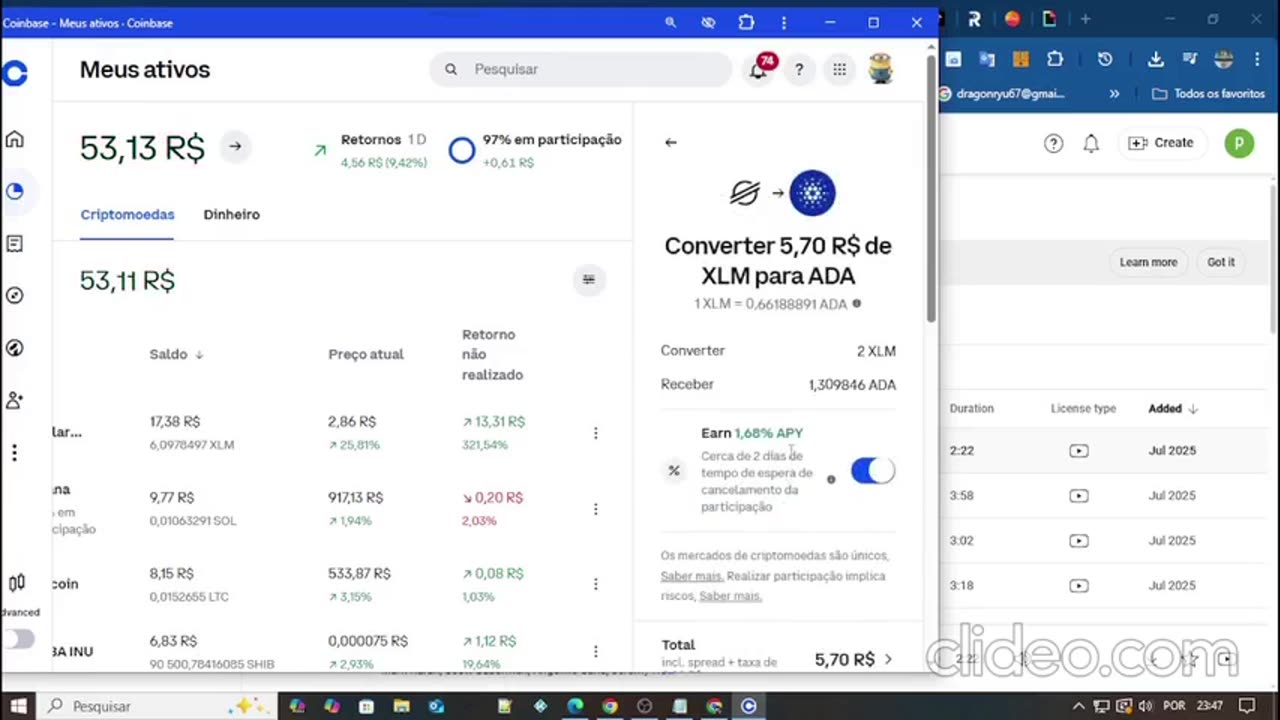
Task: Show hidden bookmarks with the double chevron
Action: [x=1114, y=94]
